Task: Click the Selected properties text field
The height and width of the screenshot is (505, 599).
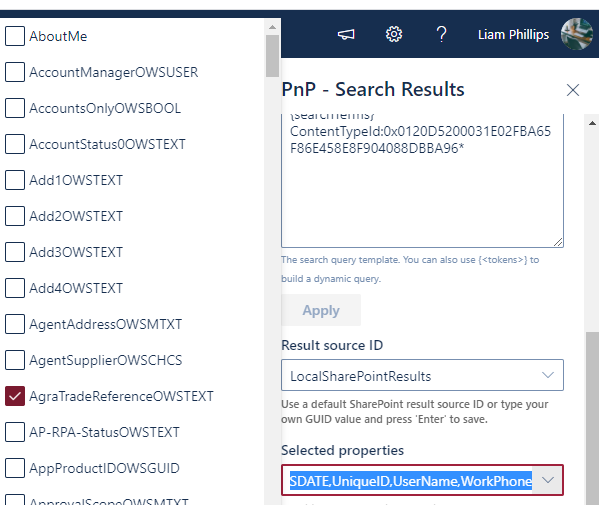Action: [411, 481]
